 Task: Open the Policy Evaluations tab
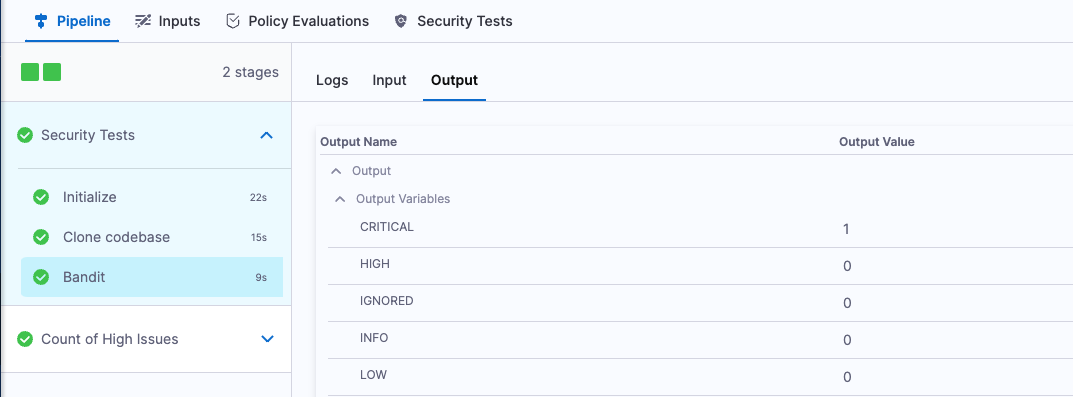pyautogui.click(x=297, y=21)
